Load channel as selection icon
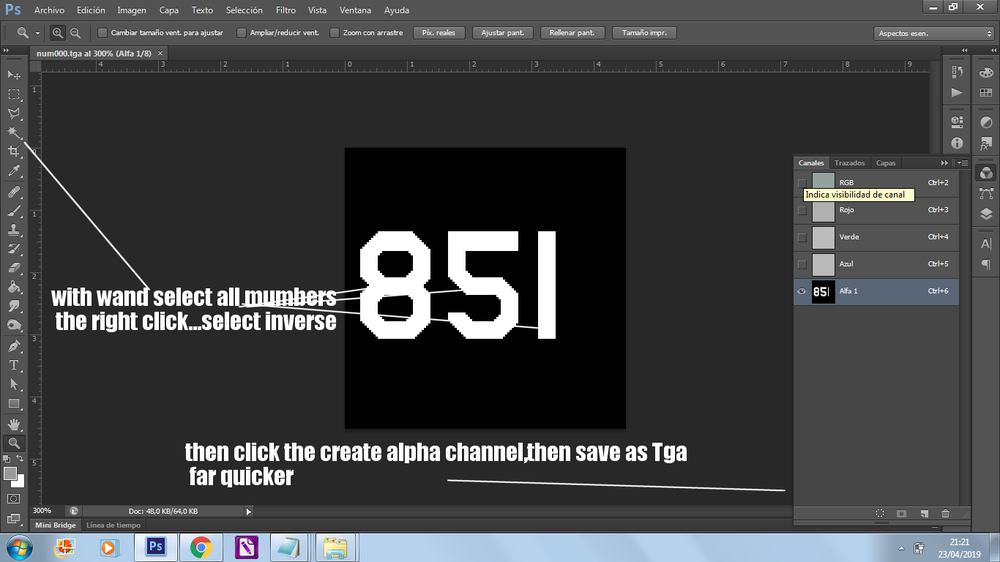 click(x=880, y=514)
